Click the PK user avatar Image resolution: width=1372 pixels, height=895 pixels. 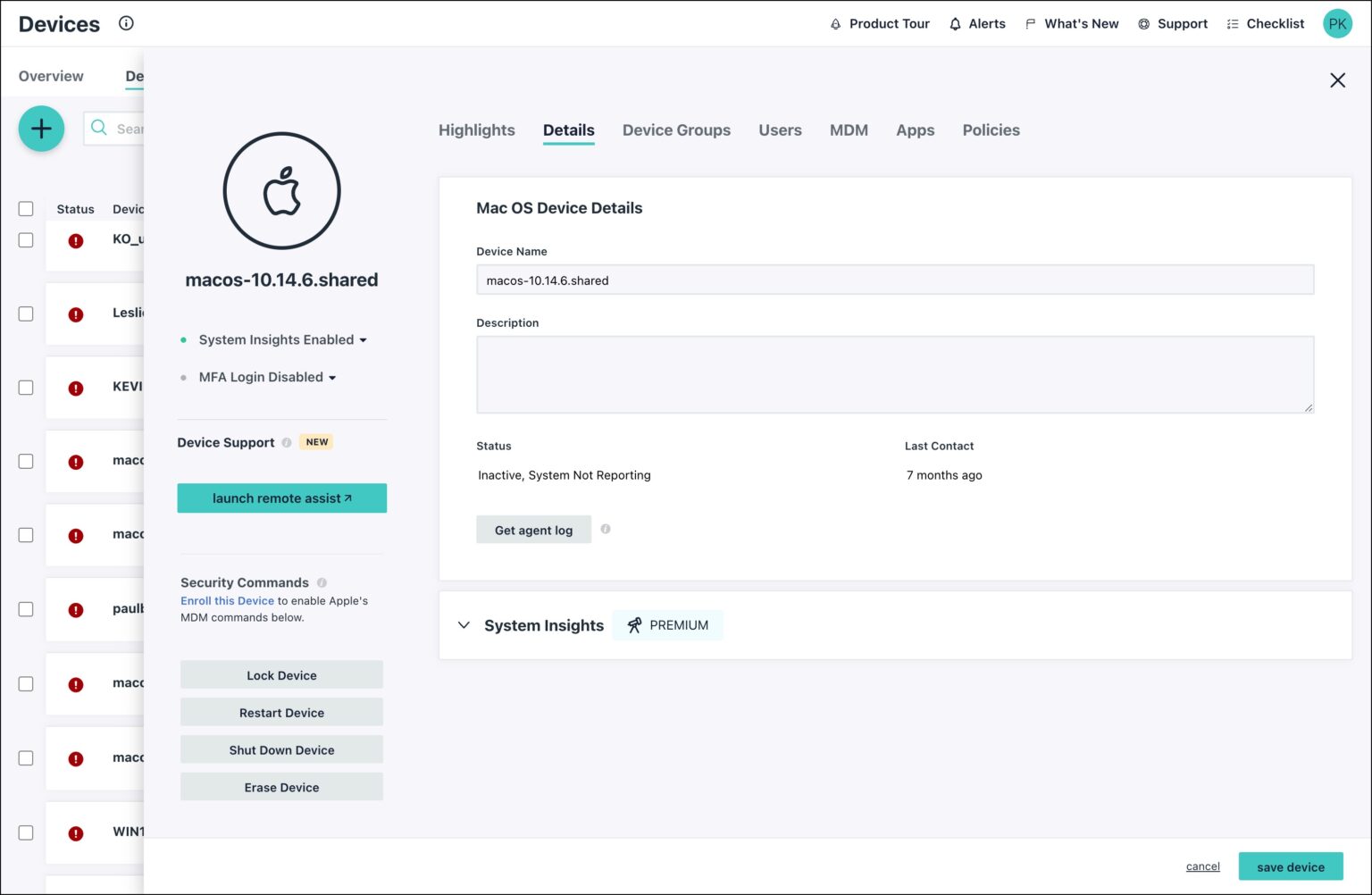point(1337,24)
